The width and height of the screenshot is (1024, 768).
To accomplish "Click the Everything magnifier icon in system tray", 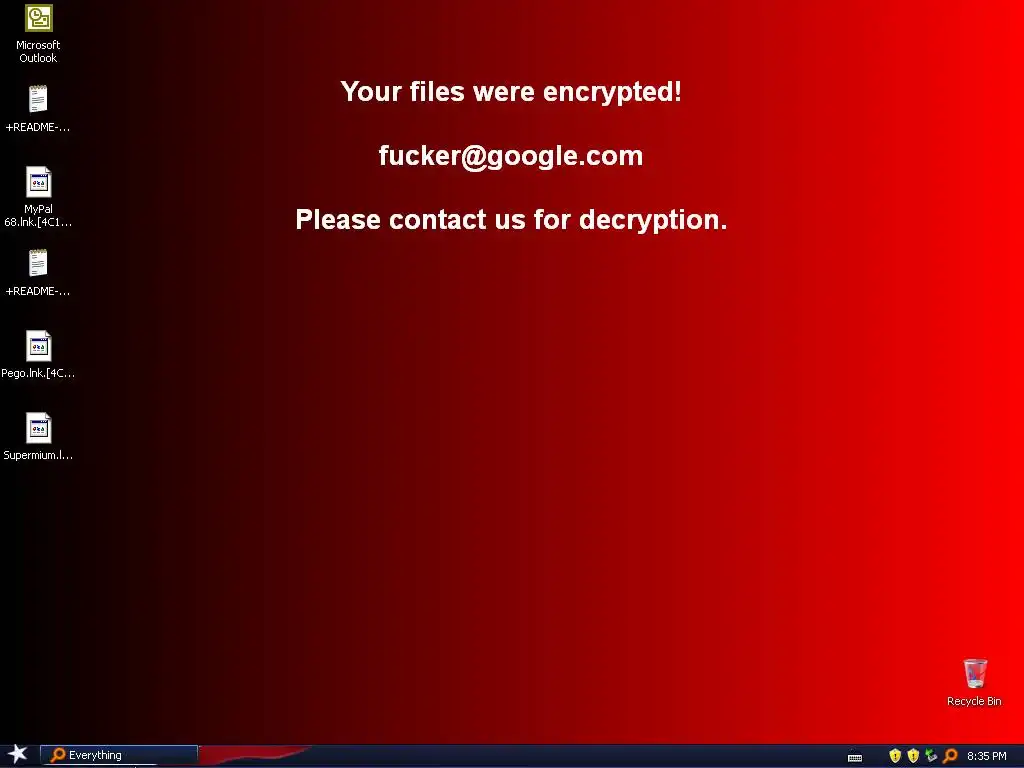I will point(950,756).
